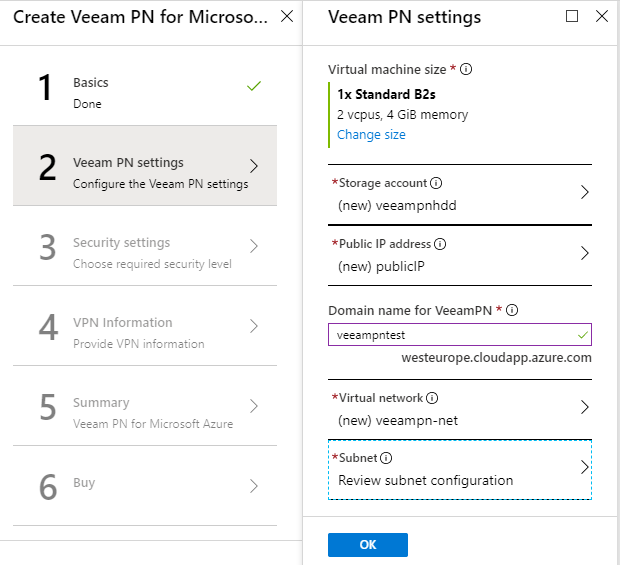The image size is (620, 565).
Task: Click info icon beside Virtual network
Action: tap(432, 398)
